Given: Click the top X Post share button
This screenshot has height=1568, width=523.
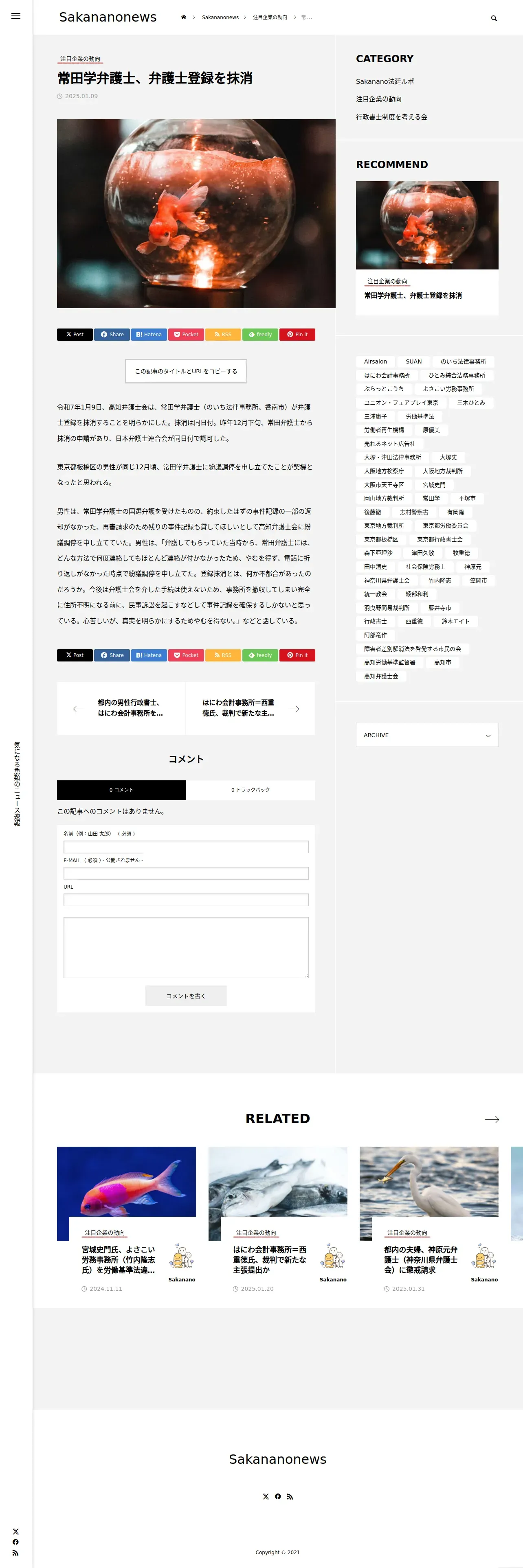Looking at the screenshot, I should (75, 334).
